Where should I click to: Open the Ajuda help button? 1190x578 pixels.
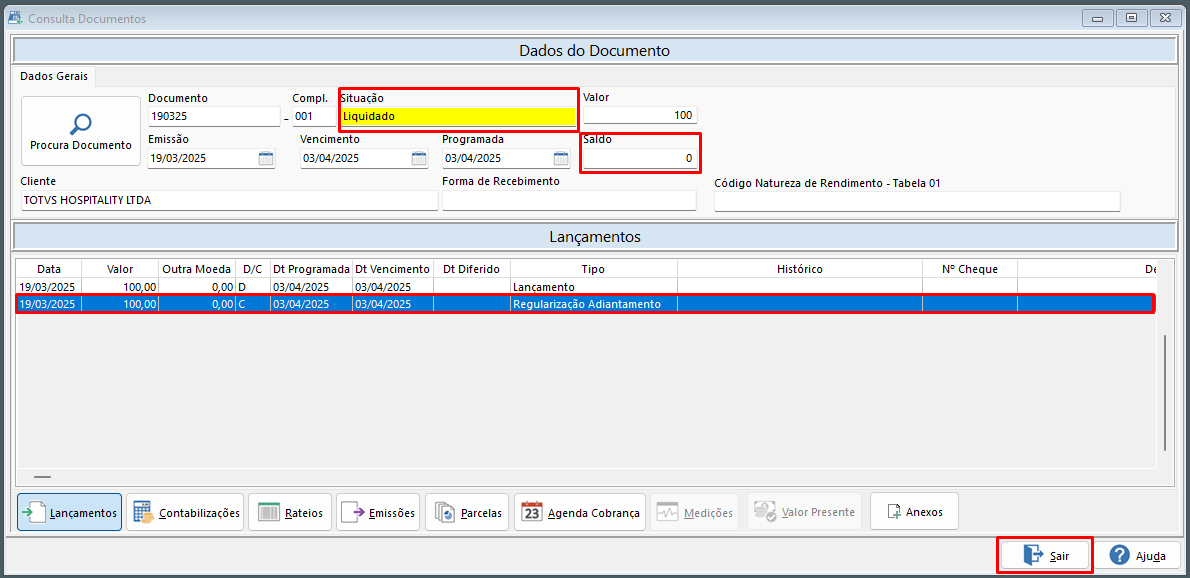click(1137, 556)
